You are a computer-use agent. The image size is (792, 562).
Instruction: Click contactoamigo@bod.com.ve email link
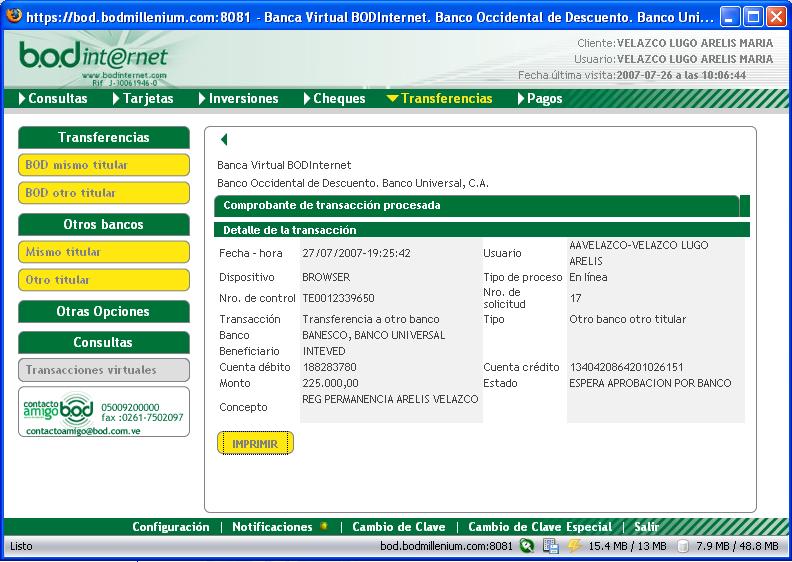(83, 431)
